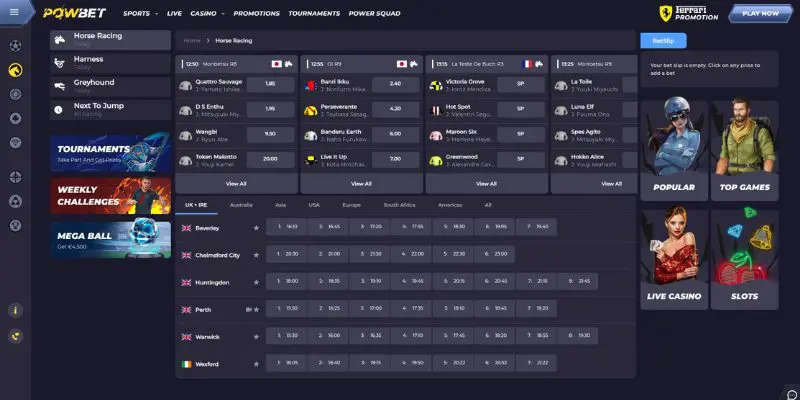The height and width of the screenshot is (400, 800).
Task: Click Maroon Six's pink jockey silk
Action: (x=436, y=135)
